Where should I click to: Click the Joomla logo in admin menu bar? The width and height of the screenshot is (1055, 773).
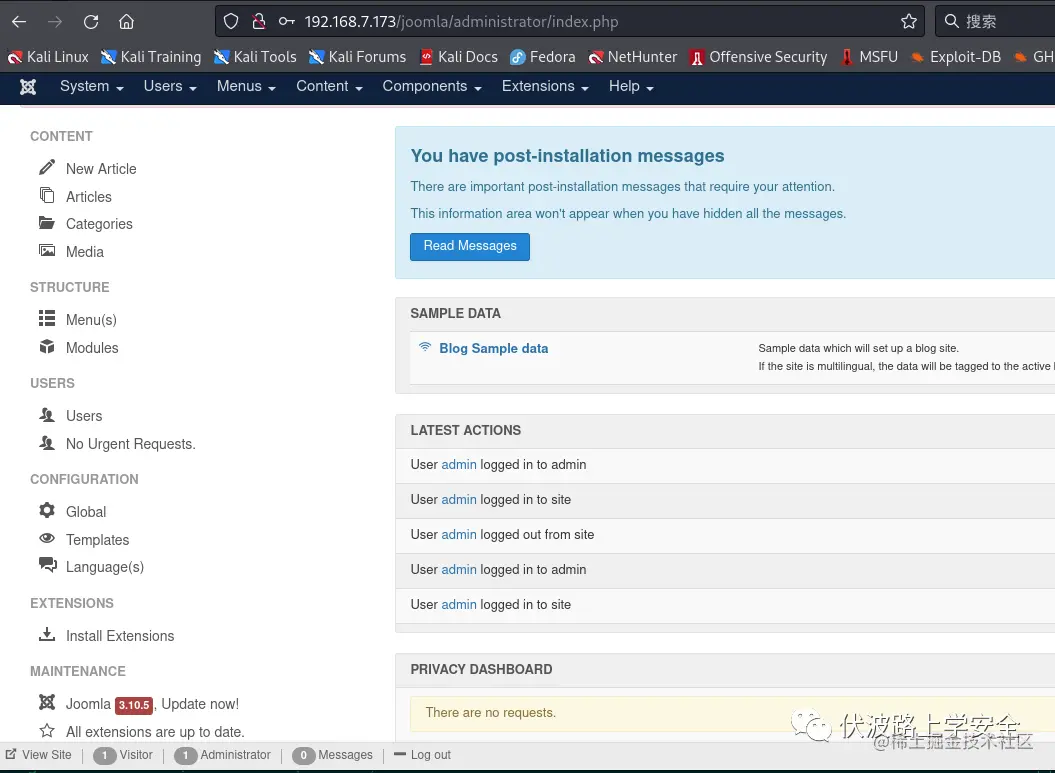click(28, 87)
